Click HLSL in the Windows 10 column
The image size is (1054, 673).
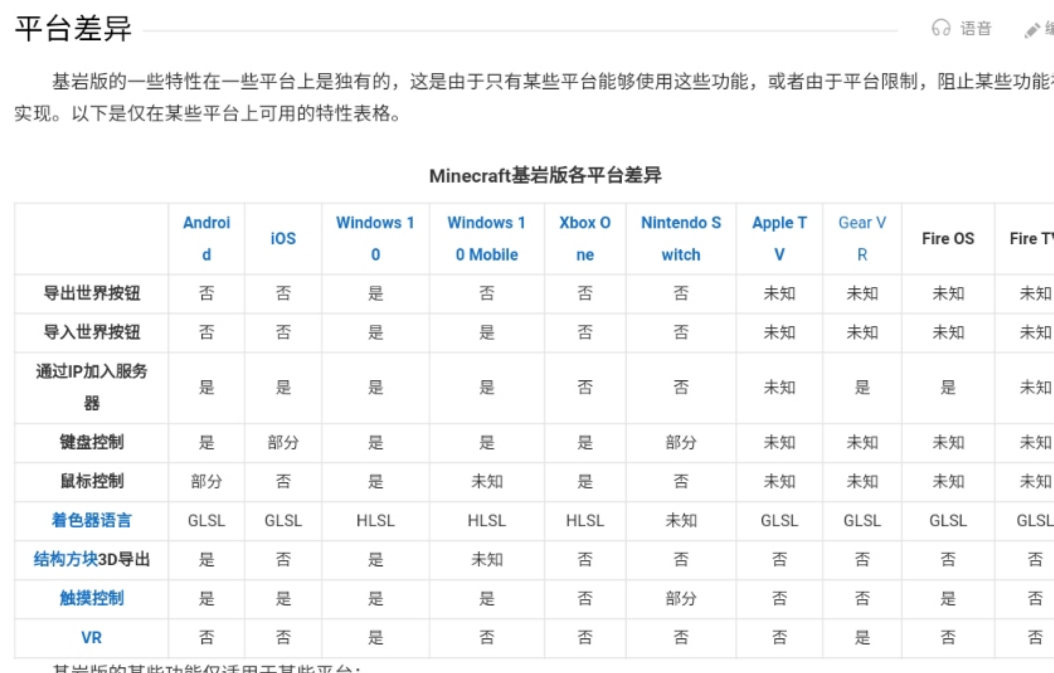[x=375, y=520]
